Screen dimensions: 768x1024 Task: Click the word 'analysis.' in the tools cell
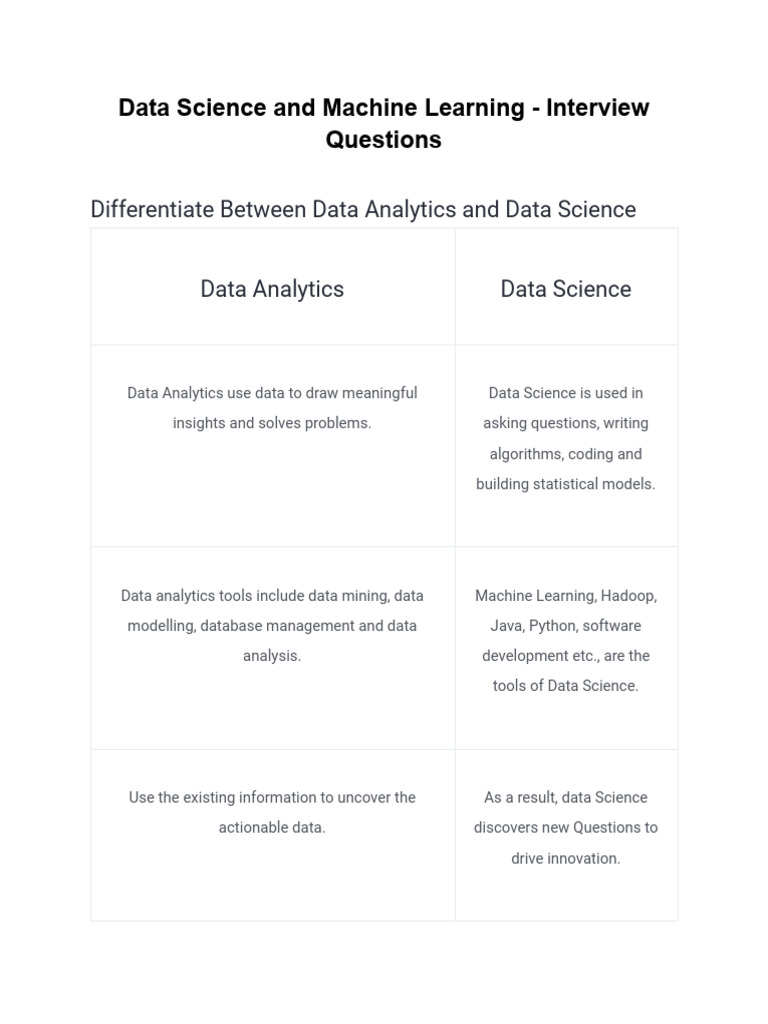pyautogui.click(x=272, y=656)
